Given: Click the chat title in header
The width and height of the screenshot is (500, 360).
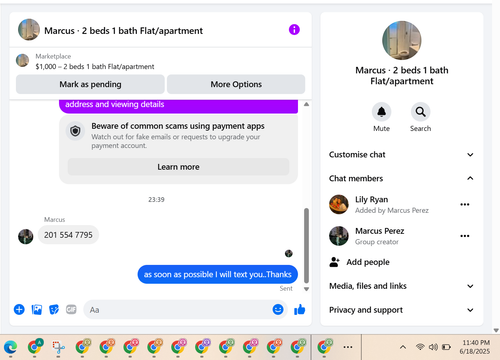Looking at the screenshot, I should click(x=123, y=31).
